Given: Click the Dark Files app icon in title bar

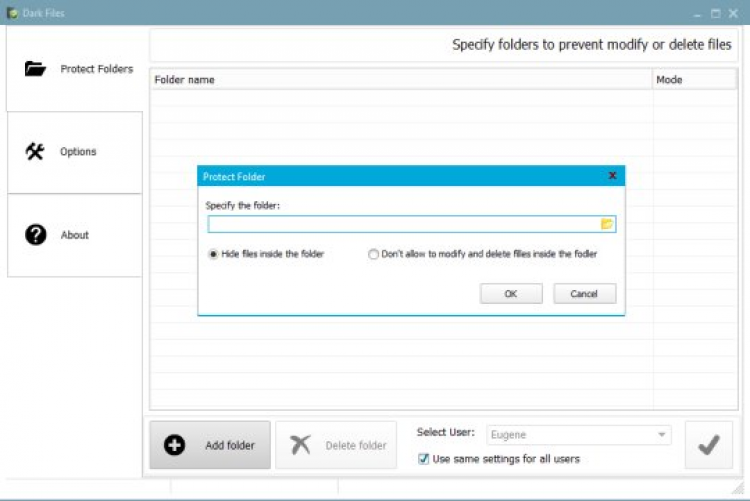Looking at the screenshot, I should (x=12, y=13).
